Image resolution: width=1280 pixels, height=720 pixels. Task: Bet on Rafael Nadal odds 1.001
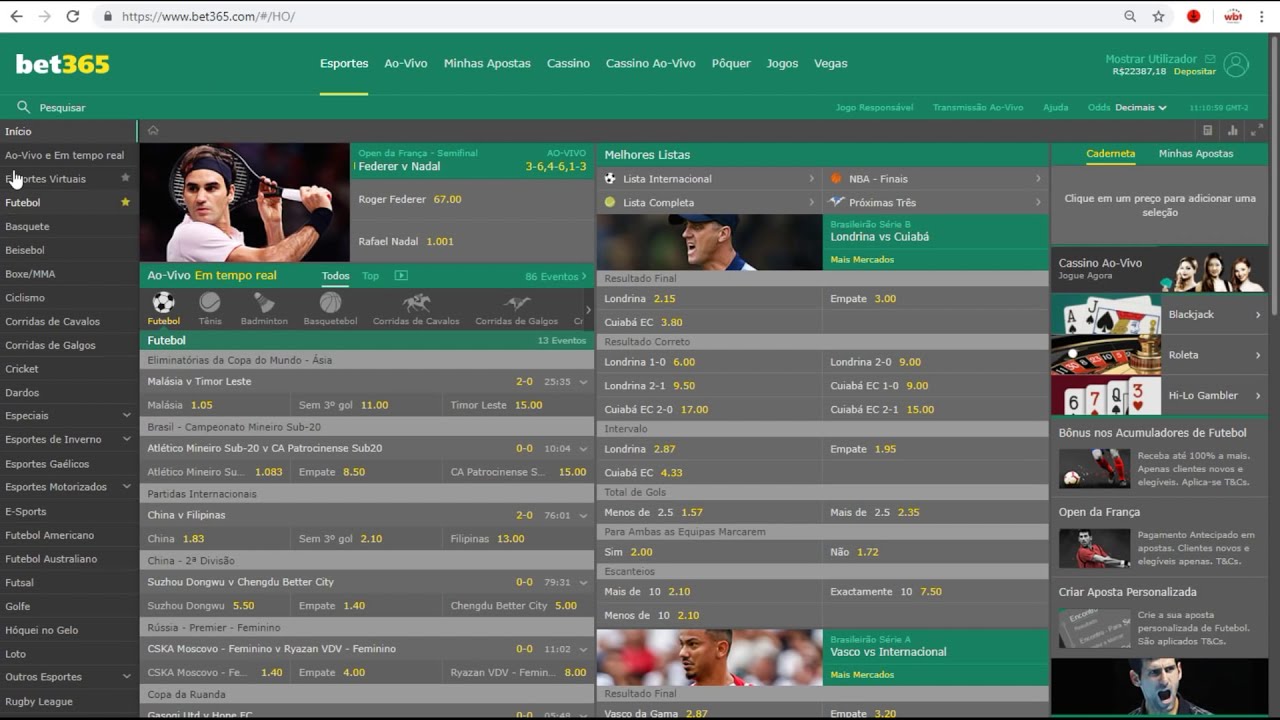pyautogui.click(x=472, y=241)
